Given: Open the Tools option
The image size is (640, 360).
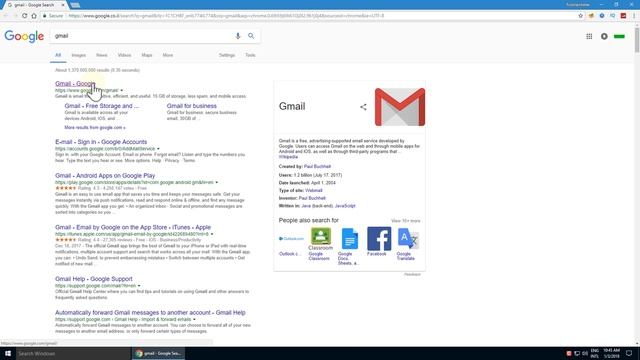Looking at the screenshot, I should (250, 55).
